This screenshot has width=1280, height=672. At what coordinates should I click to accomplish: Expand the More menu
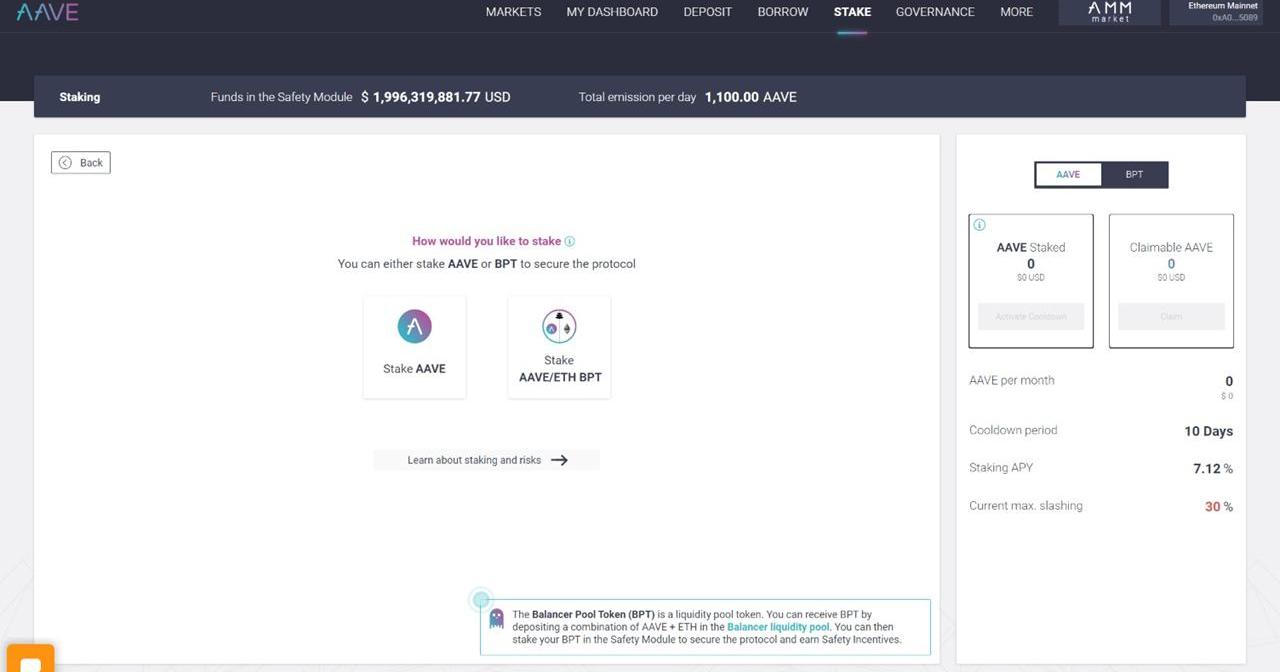(x=1016, y=12)
